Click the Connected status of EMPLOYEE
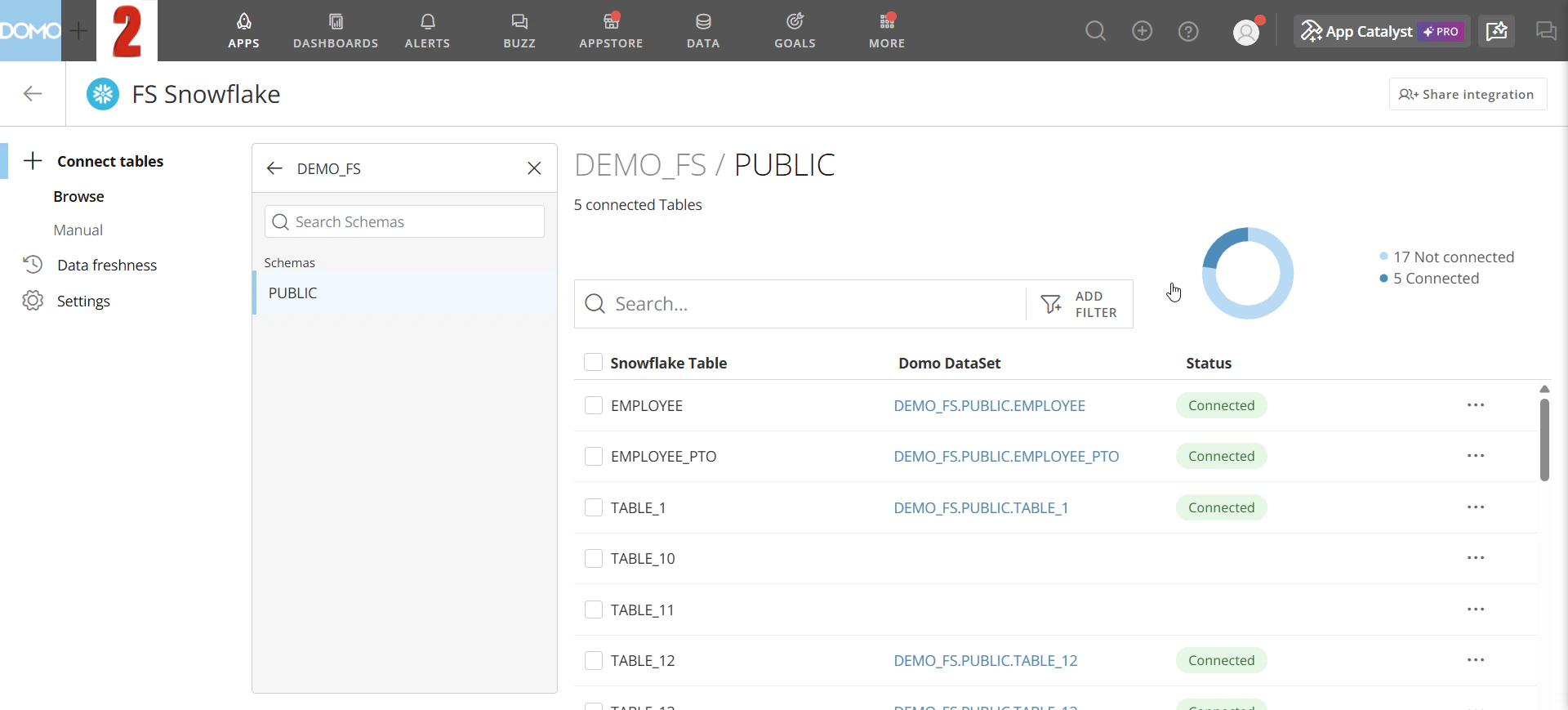The image size is (1568, 710). [x=1221, y=405]
